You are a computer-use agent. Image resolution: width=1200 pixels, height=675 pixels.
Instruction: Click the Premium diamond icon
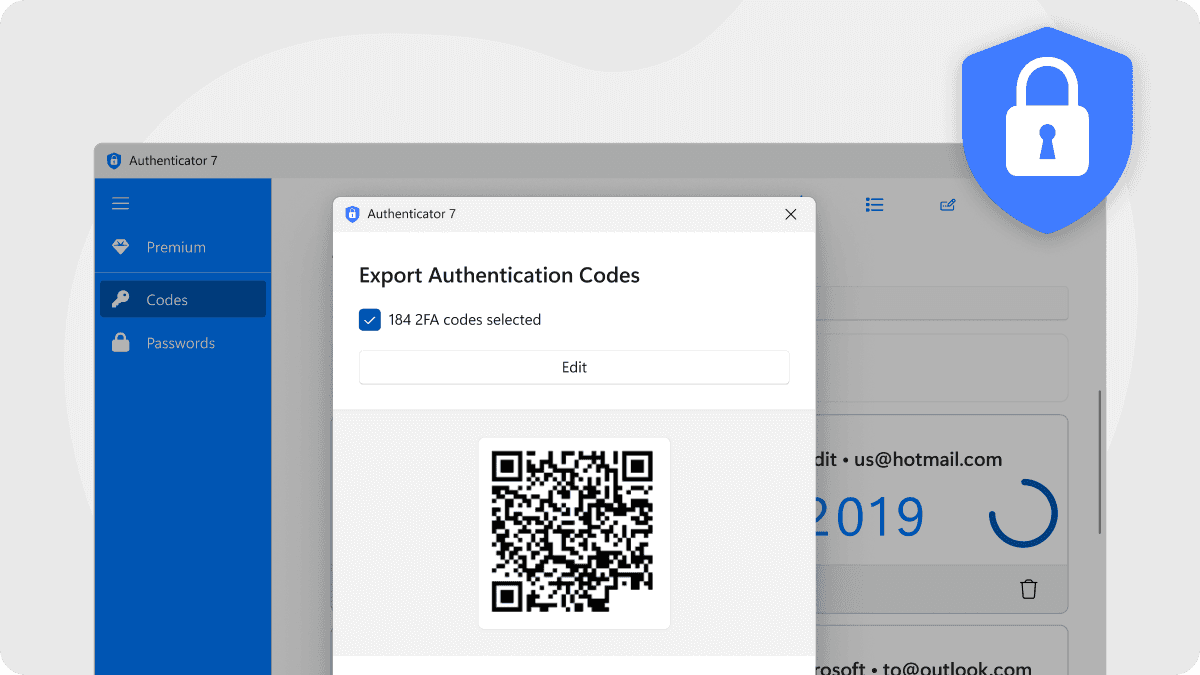[120, 247]
